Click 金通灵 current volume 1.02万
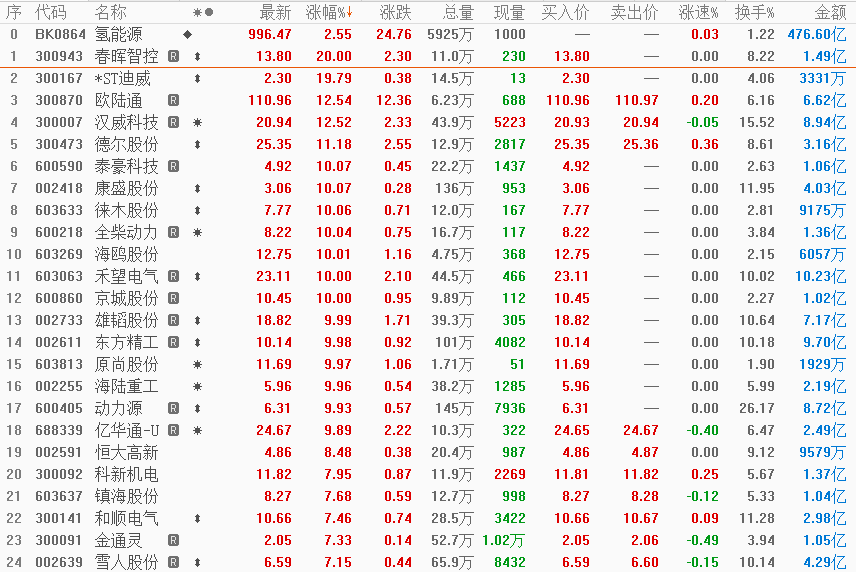The width and height of the screenshot is (856, 572). pos(503,540)
